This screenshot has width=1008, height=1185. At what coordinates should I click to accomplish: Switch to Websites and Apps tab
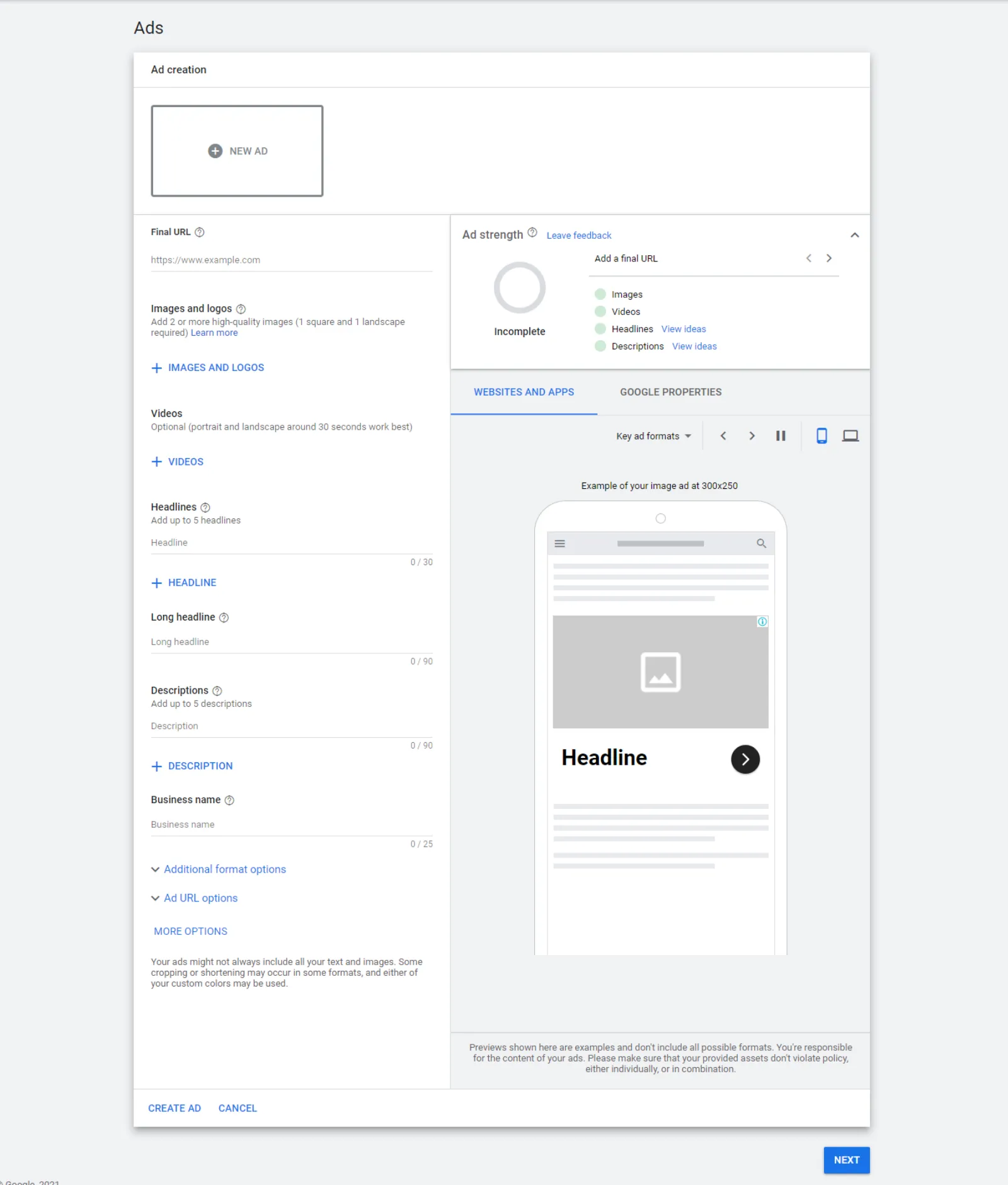coord(524,392)
